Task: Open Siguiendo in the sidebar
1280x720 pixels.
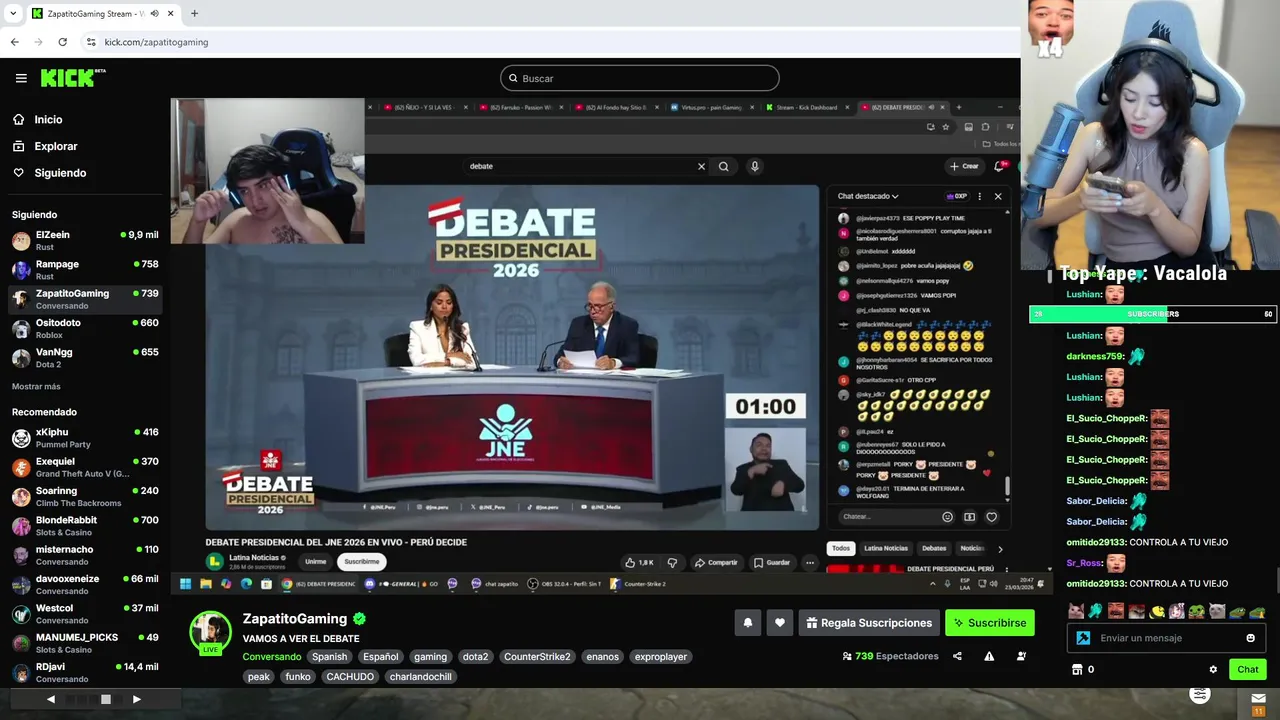Action: click(x=60, y=173)
